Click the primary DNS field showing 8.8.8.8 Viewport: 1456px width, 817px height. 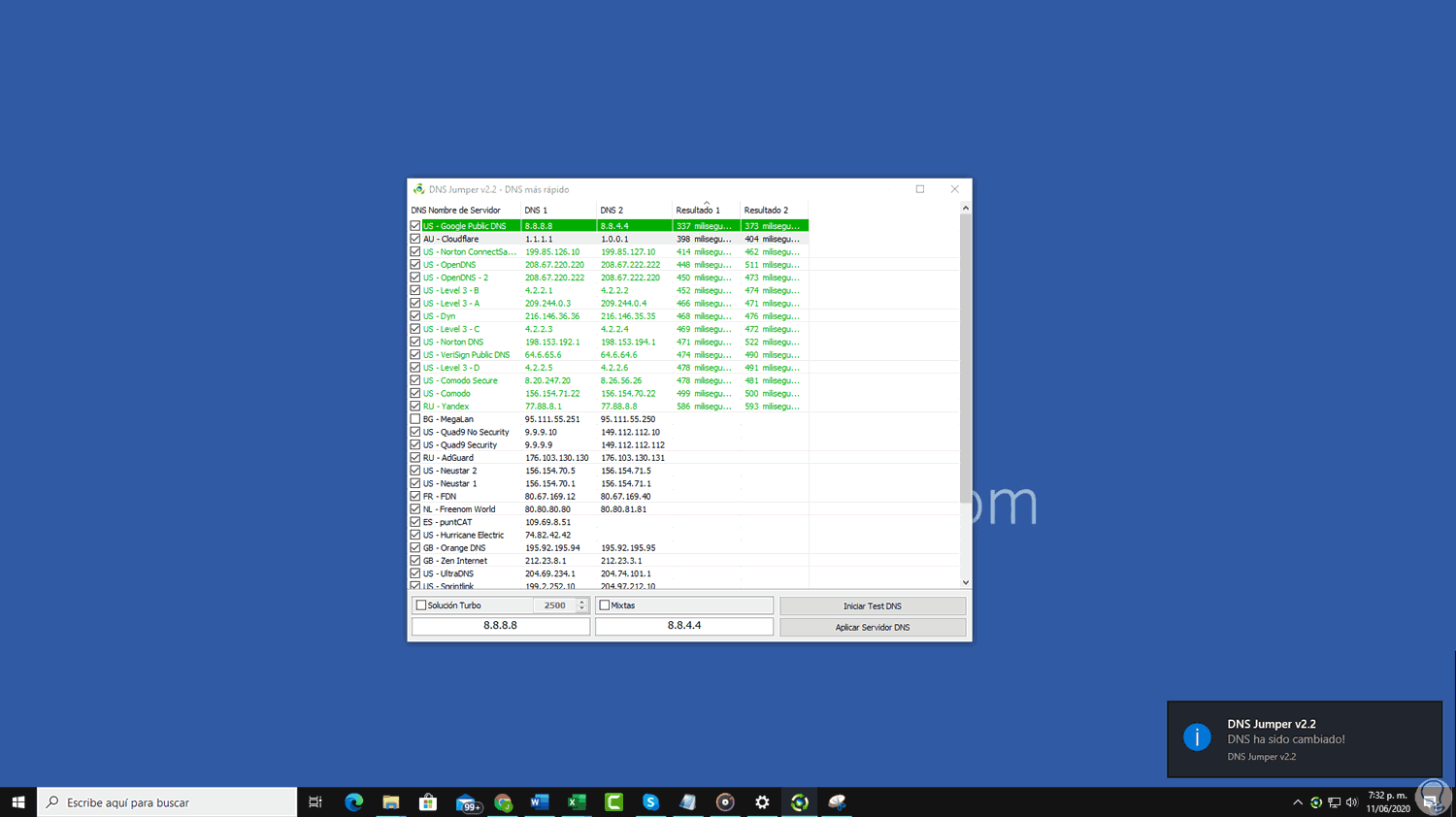tap(501, 626)
